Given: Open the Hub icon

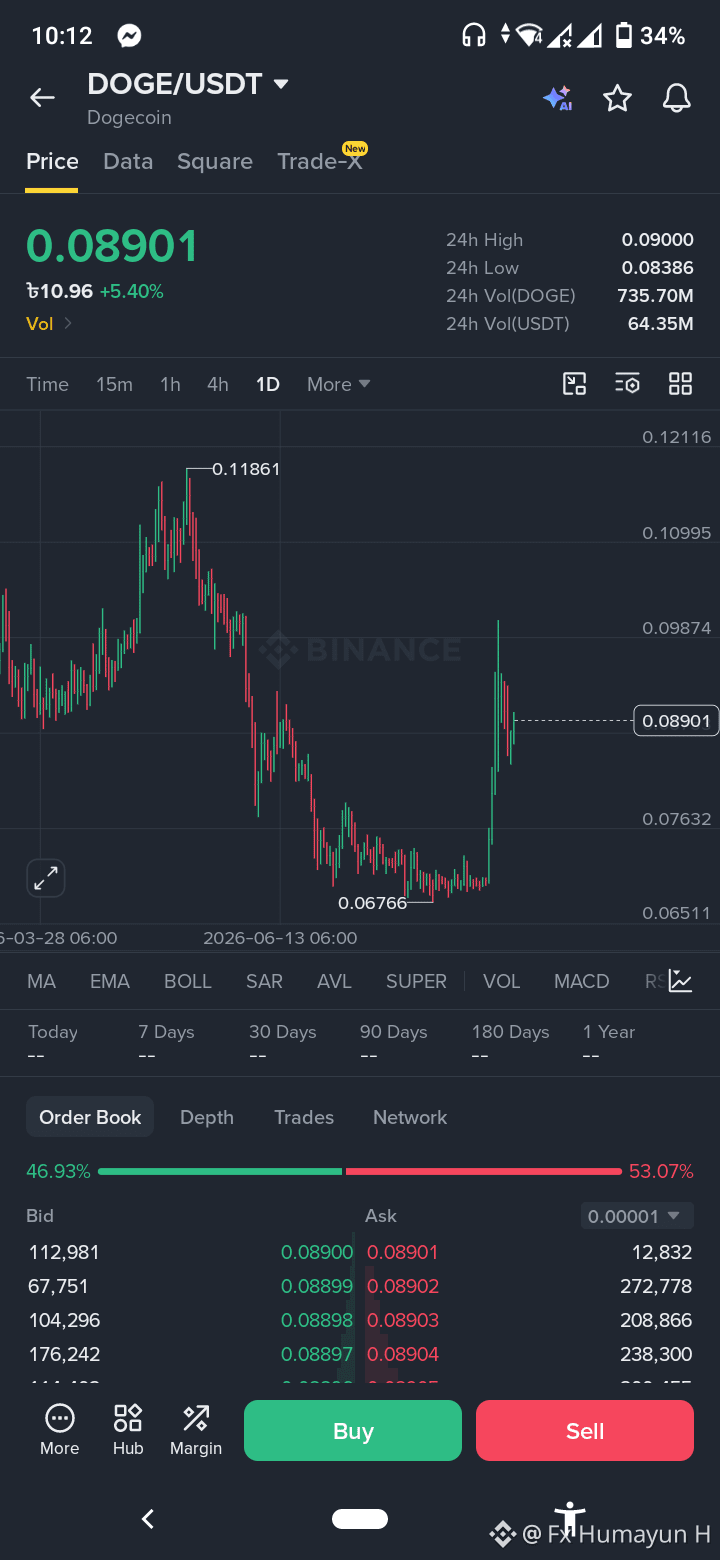Looking at the screenshot, I should 128,1431.
